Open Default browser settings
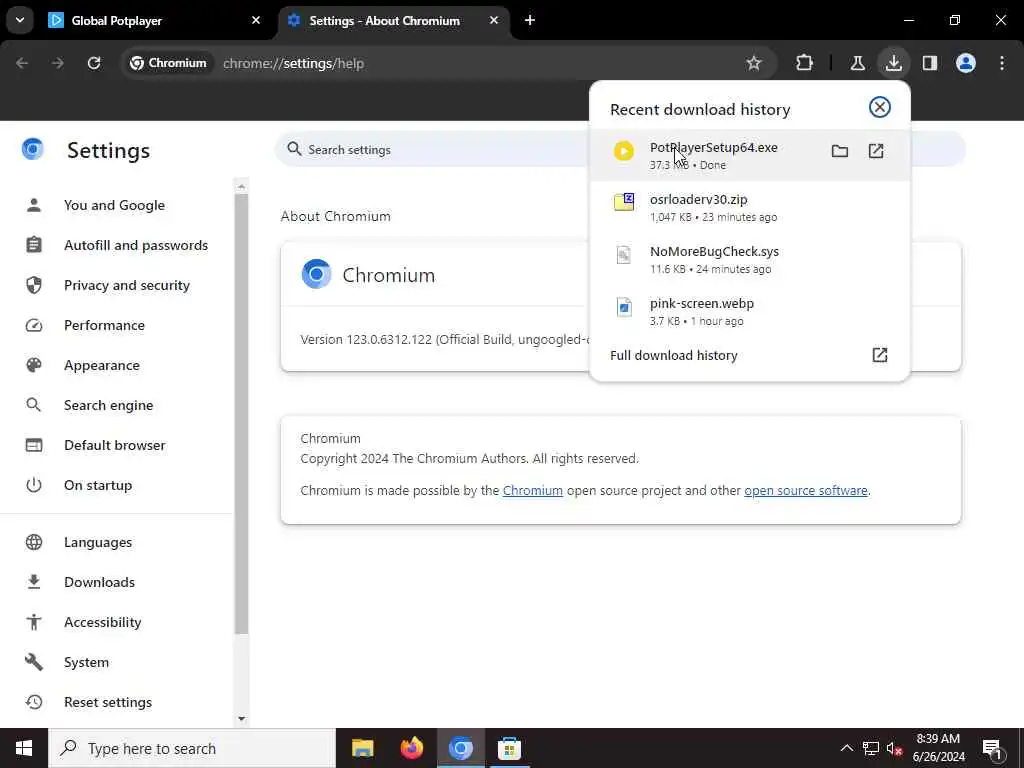The height and width of the screenshot is (768, 1024). tap(115, 445)
